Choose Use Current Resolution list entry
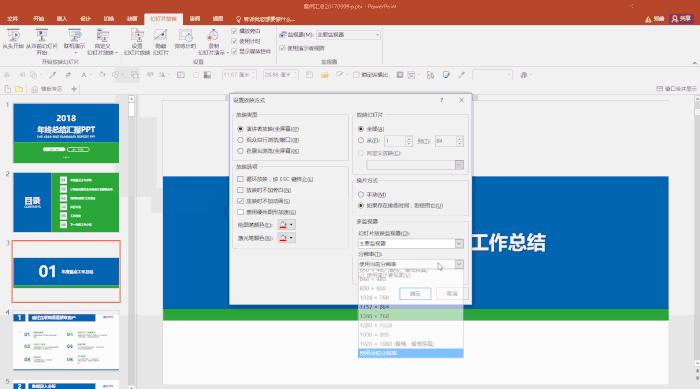Image resolution: width=700 pixels, height=389 pixels. click(411, 353)
